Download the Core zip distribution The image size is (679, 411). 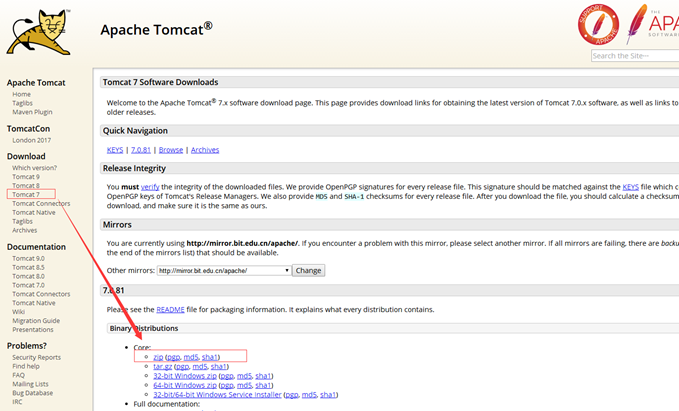[158, 357]
